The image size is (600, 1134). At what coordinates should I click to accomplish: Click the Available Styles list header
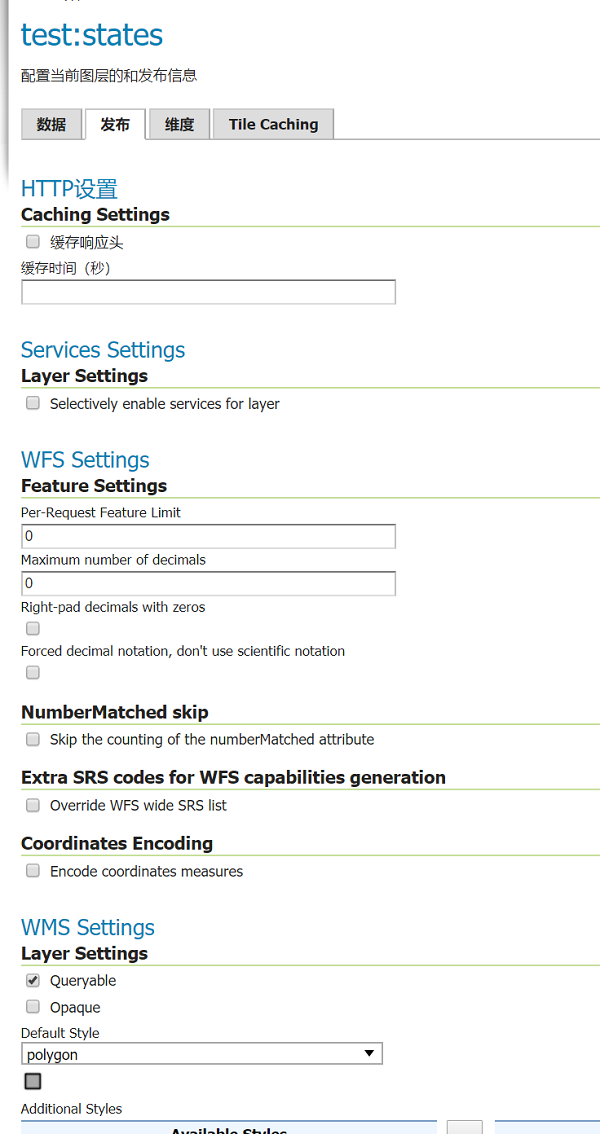click(x=229, y=1128)
